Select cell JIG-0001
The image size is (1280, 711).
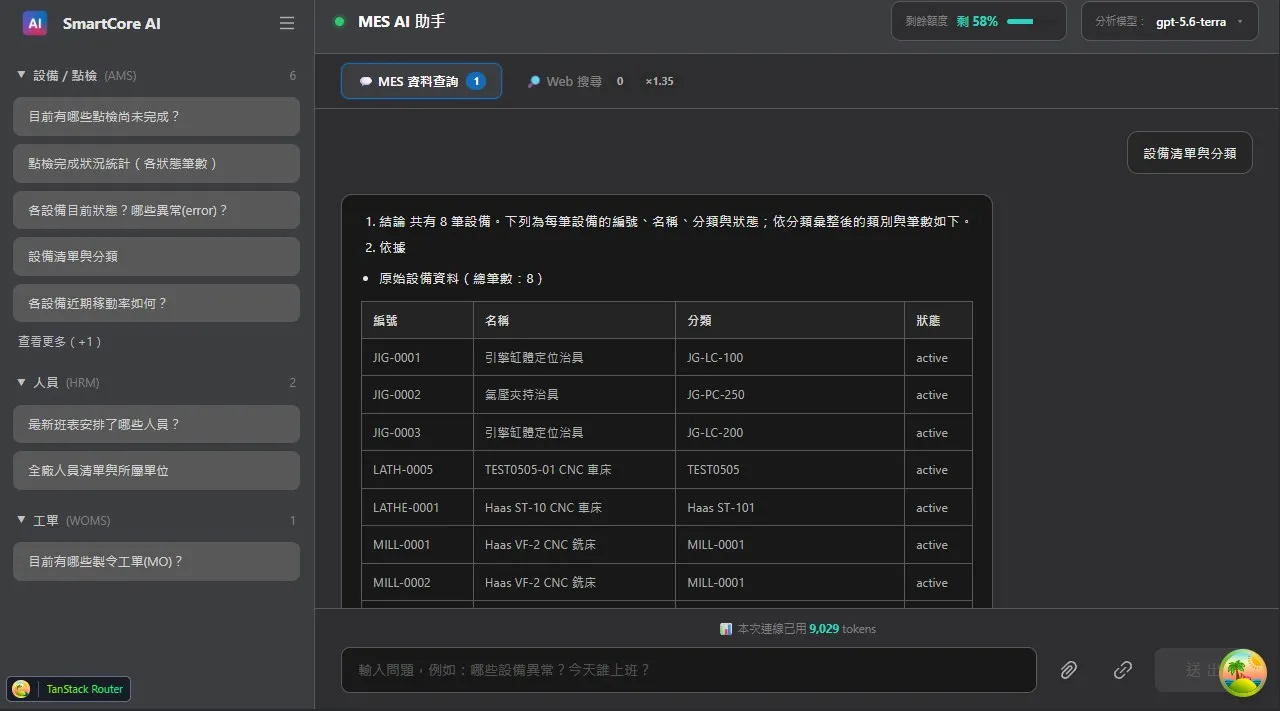(417, 357)
